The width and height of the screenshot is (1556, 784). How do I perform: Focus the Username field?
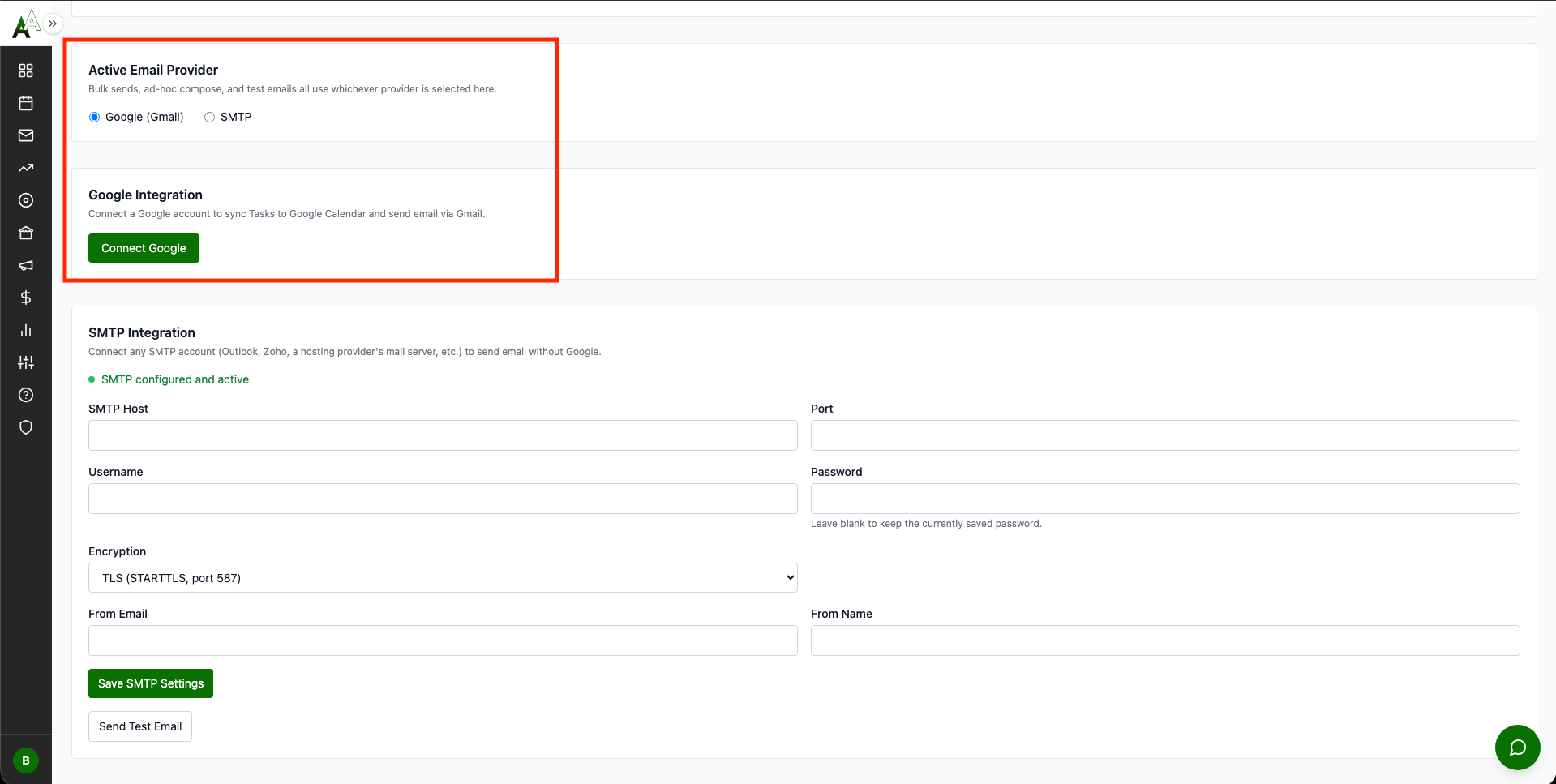coord(443,499)
